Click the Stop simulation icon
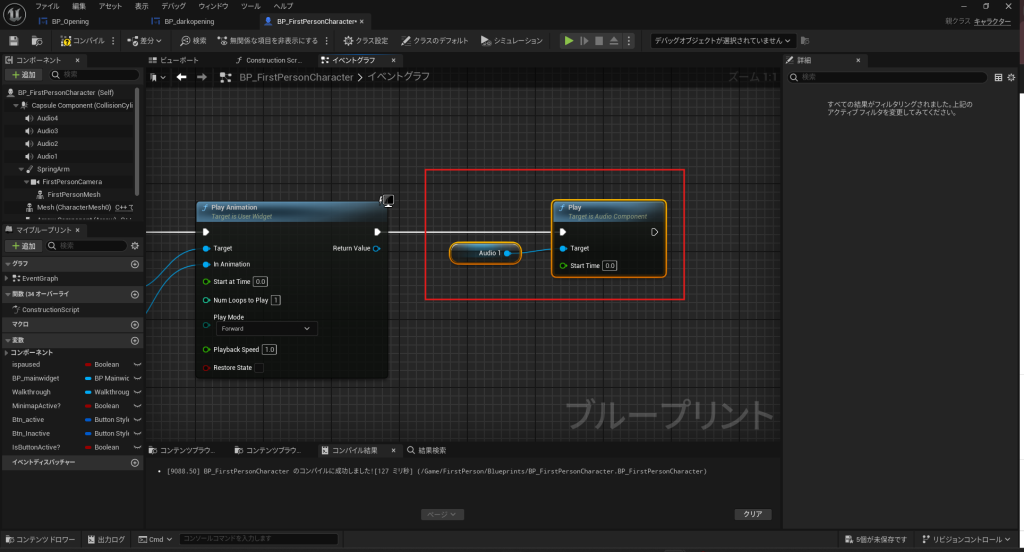The image size is (1024, 552). (x=599, y=41)
